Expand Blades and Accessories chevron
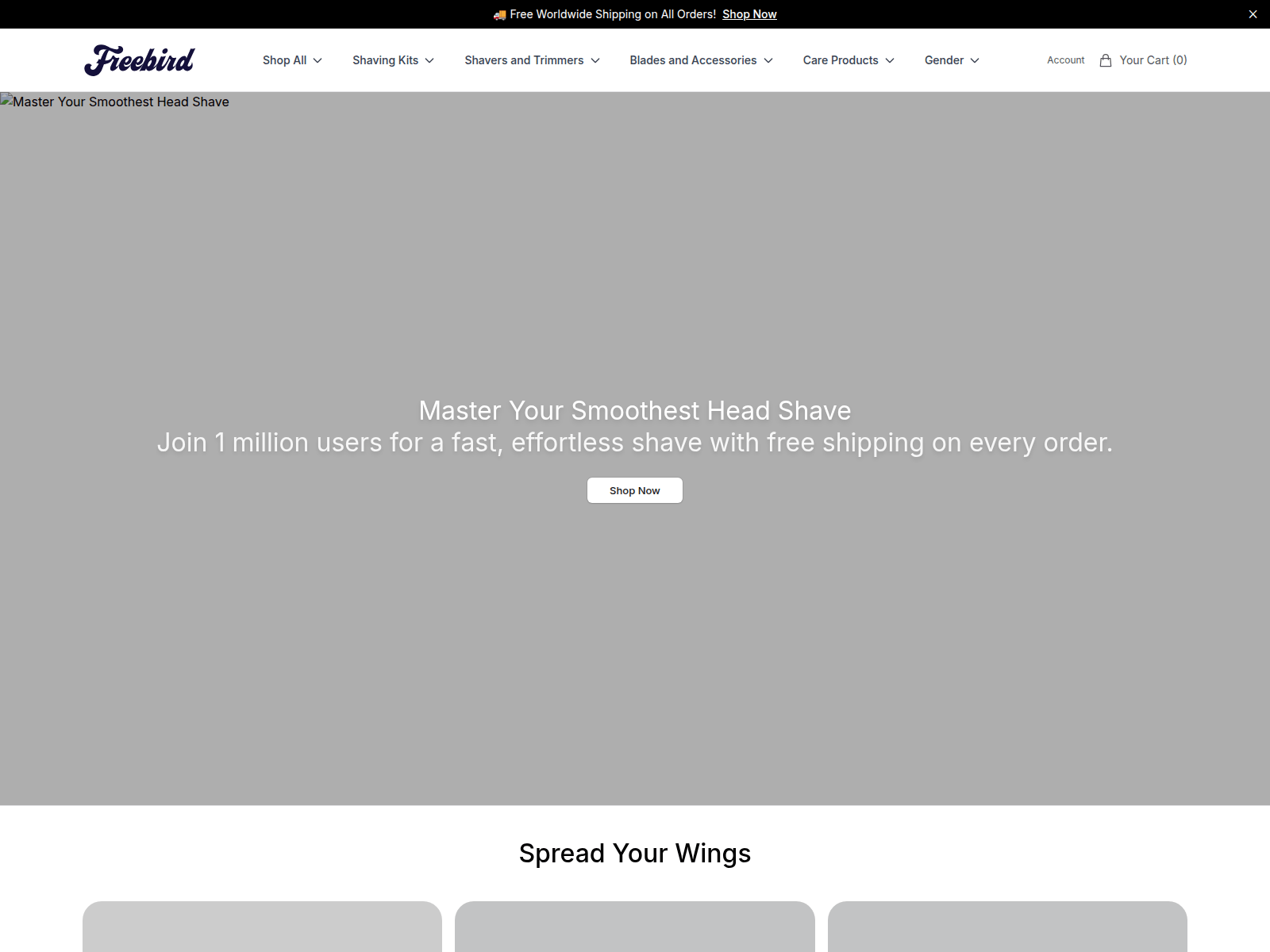Image resolution: width=1270 pixels, height=952 pixels. (x=768, y=60)
